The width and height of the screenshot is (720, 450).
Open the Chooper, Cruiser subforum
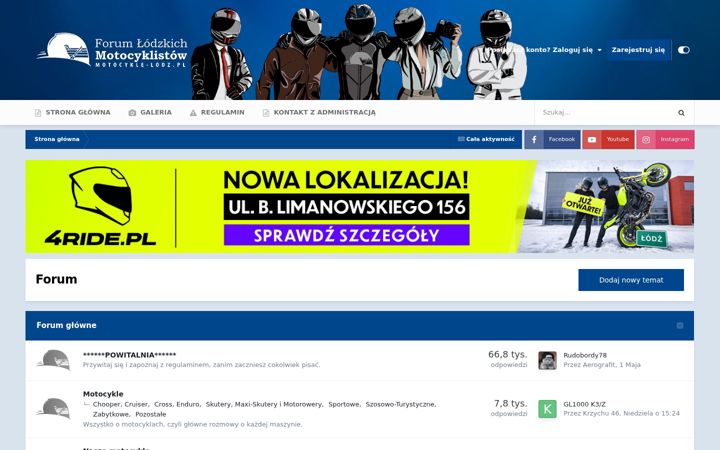click(x=120, y=405)
